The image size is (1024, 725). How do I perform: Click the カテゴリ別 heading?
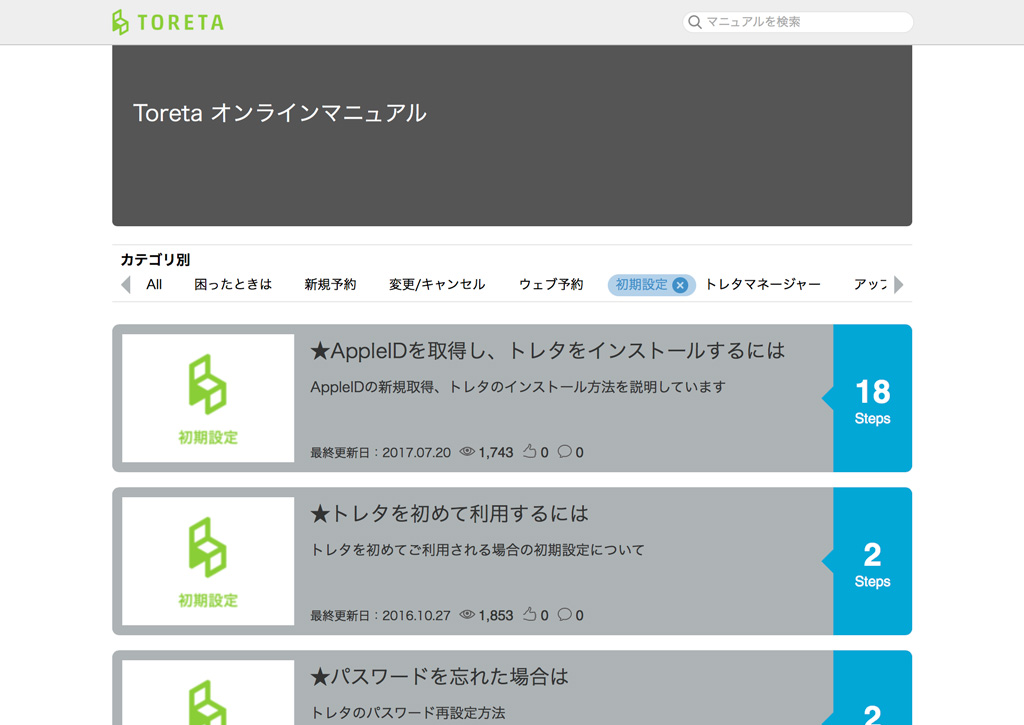pos(155,260)
